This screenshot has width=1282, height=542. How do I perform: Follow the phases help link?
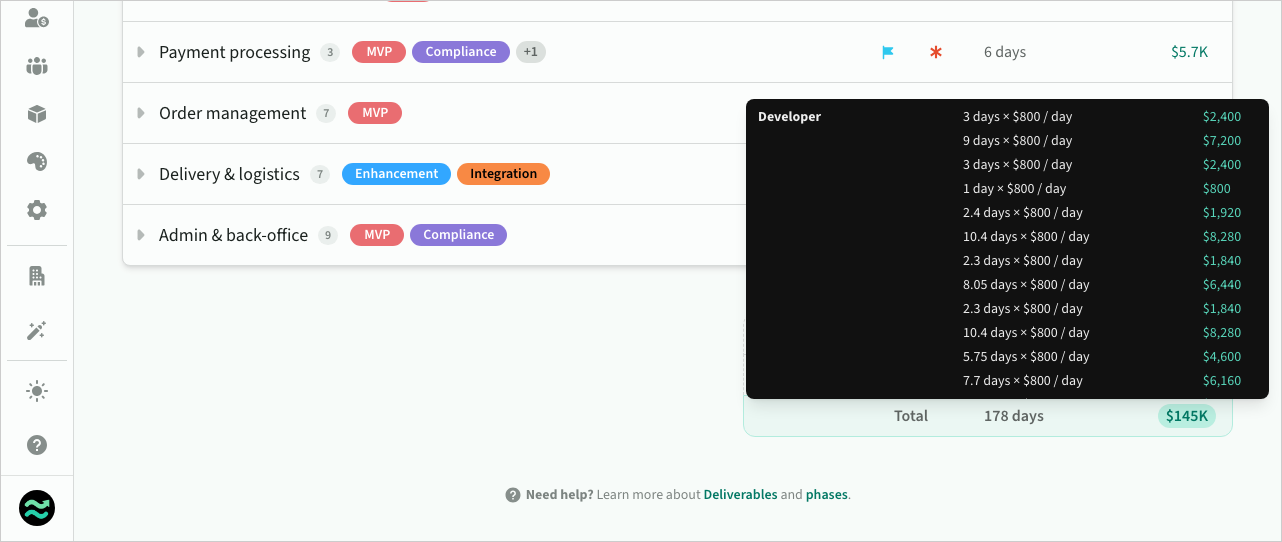pyautogui.click(x=827, y=495)
